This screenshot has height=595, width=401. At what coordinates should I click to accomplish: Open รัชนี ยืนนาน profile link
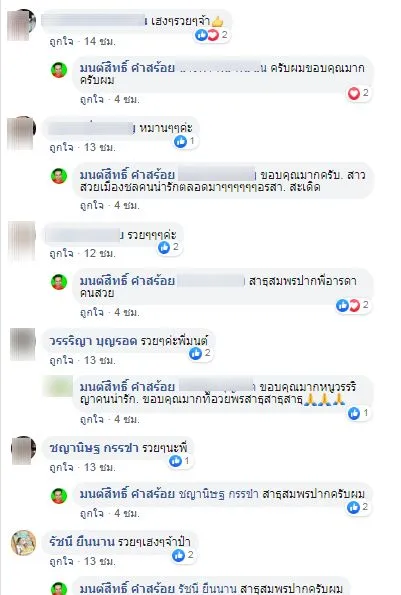(81, 542)
